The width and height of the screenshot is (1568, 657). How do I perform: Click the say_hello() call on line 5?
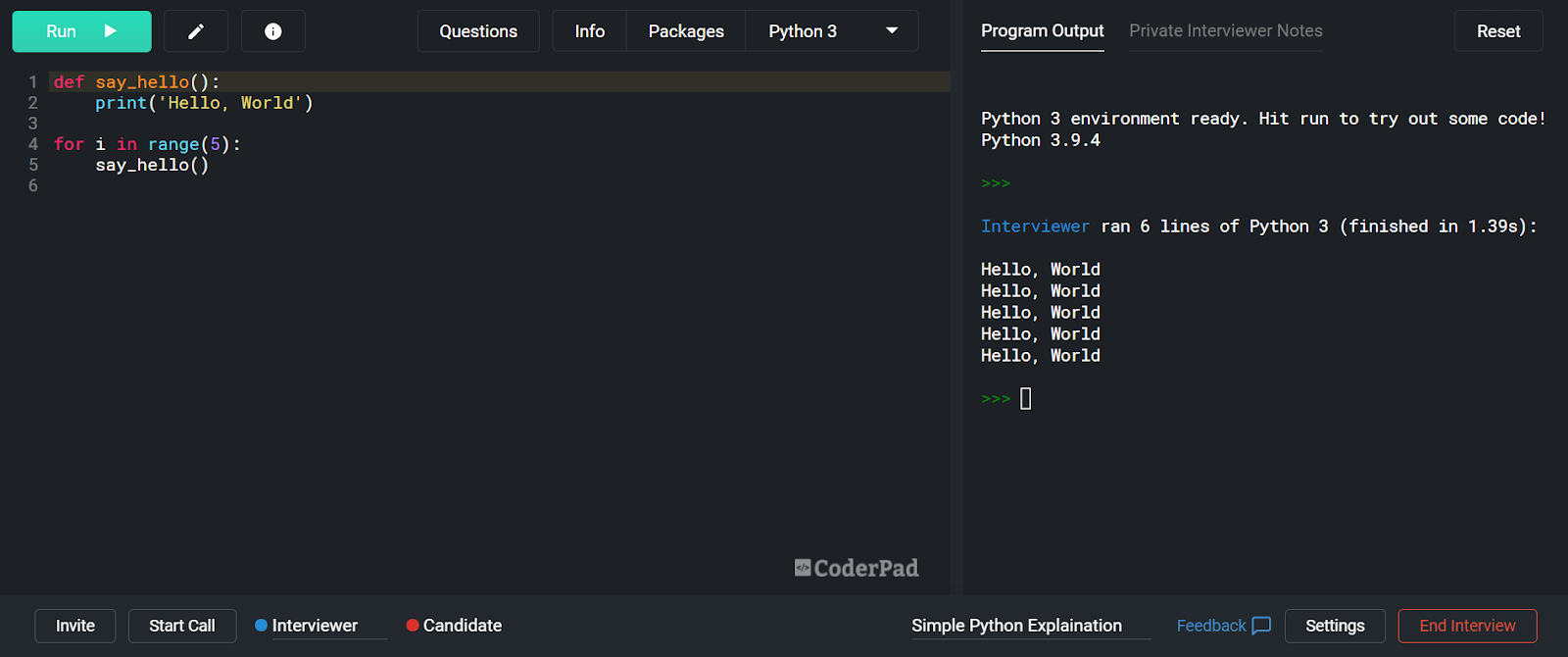(152, 165)
